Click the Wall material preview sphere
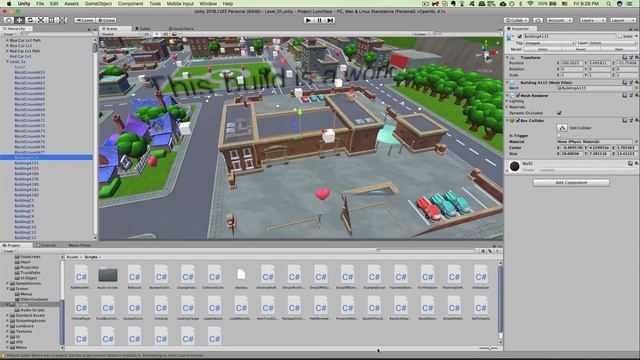Image resolution: width=640 pixels, height=360 pixels. click(514, 166)
